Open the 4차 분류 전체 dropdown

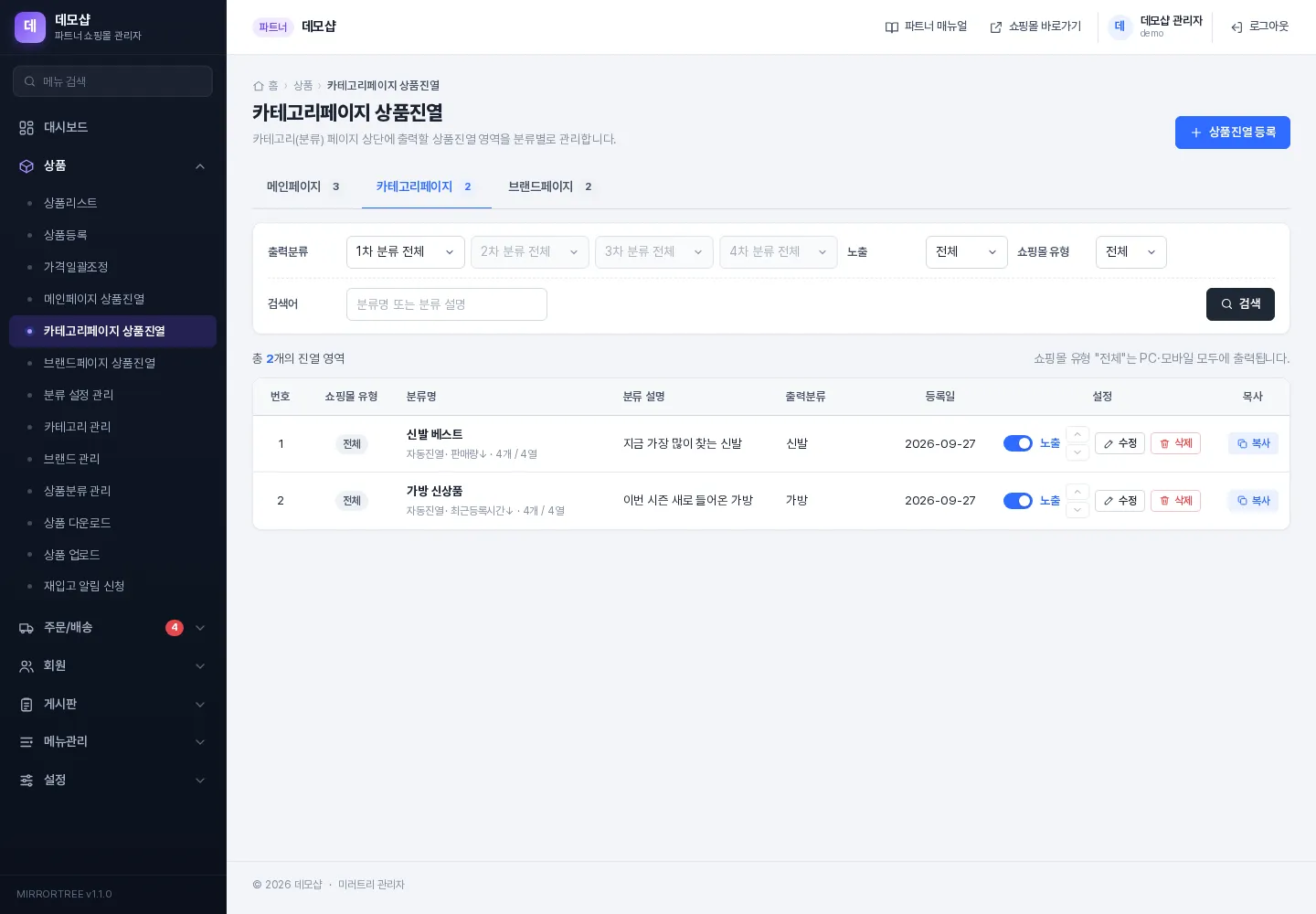(x=779, y=252)
